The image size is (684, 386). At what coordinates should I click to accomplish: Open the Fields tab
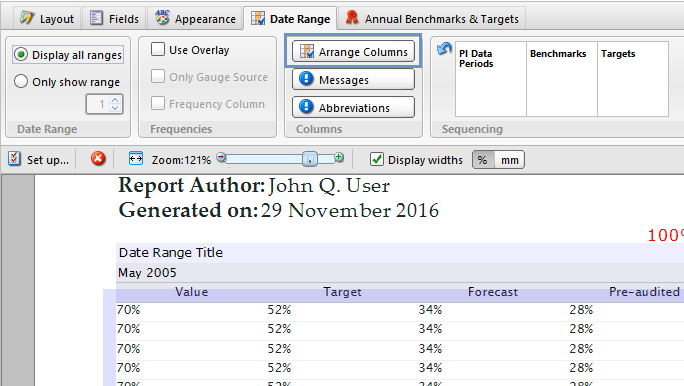coord(114,19)
